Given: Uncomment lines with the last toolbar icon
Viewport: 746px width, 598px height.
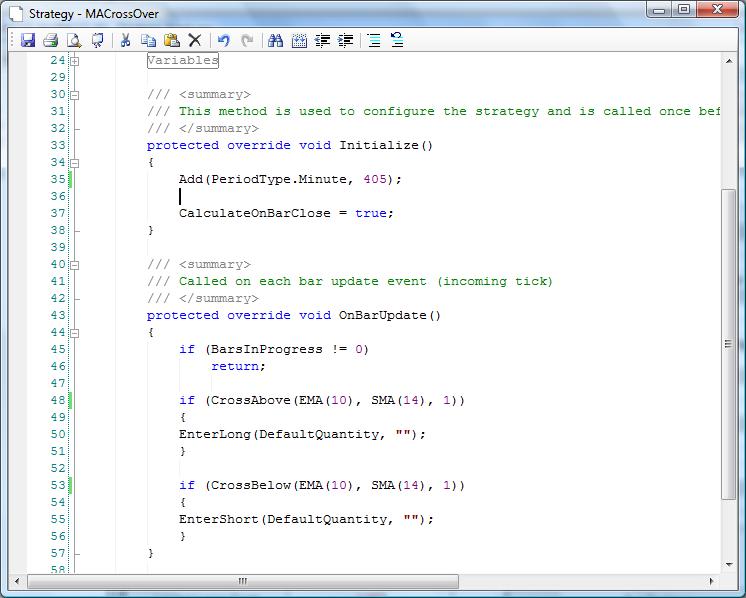Looking at the screenshot, I should point(397,40).
